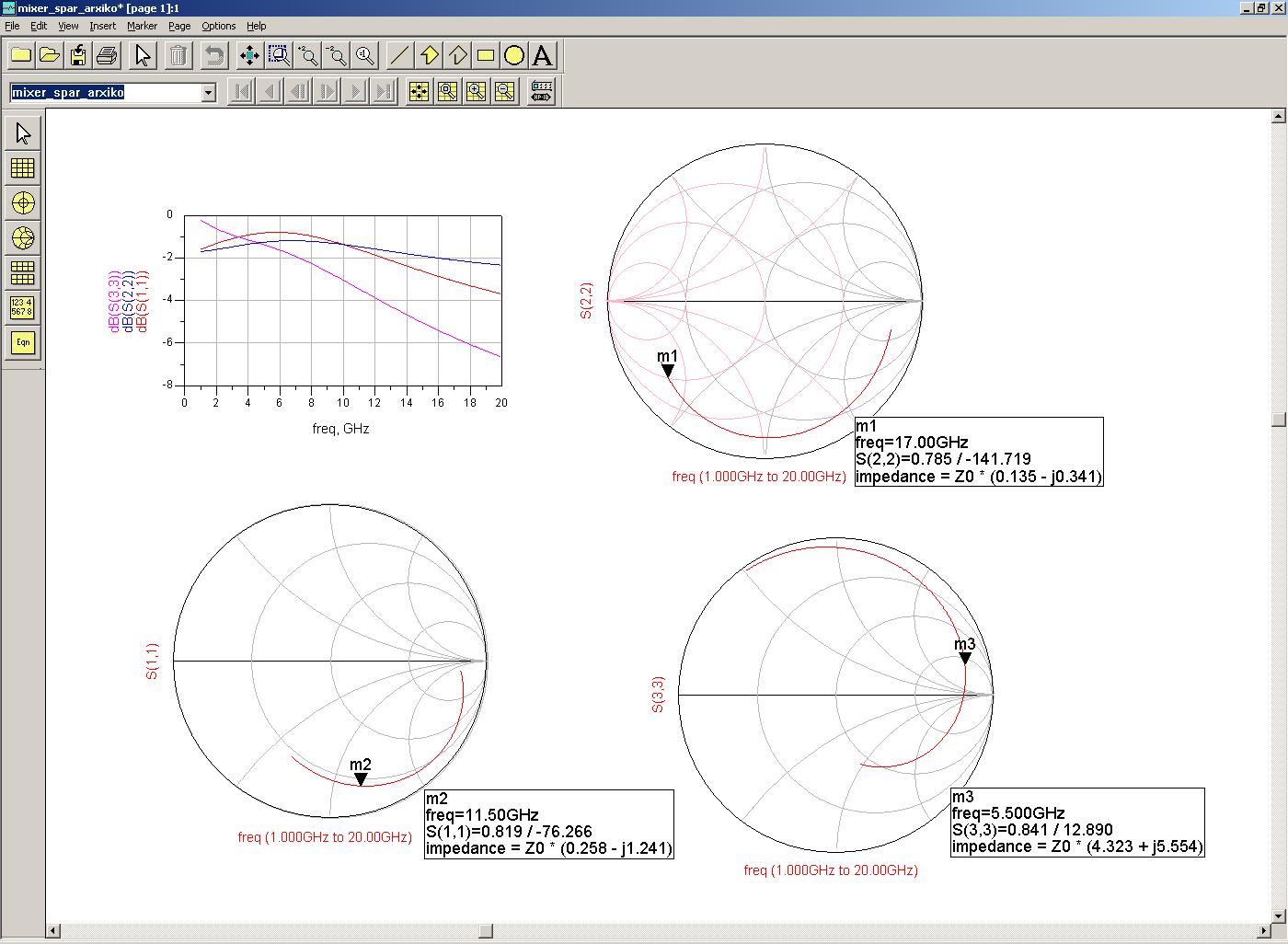
Task: Insert an equation with the Eqn icon
Action: 23,342
